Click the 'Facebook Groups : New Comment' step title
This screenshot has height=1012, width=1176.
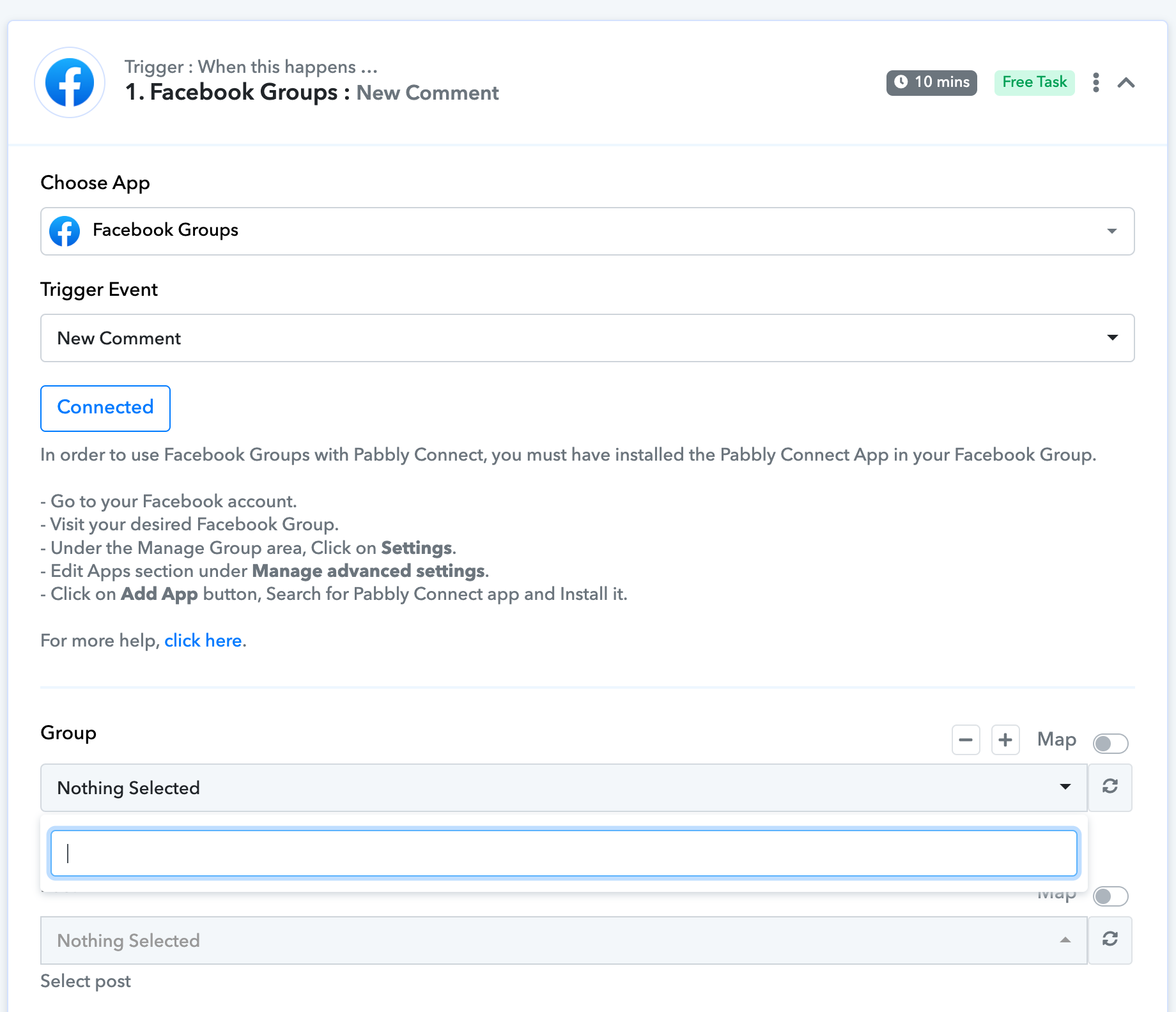pos(312,93)
